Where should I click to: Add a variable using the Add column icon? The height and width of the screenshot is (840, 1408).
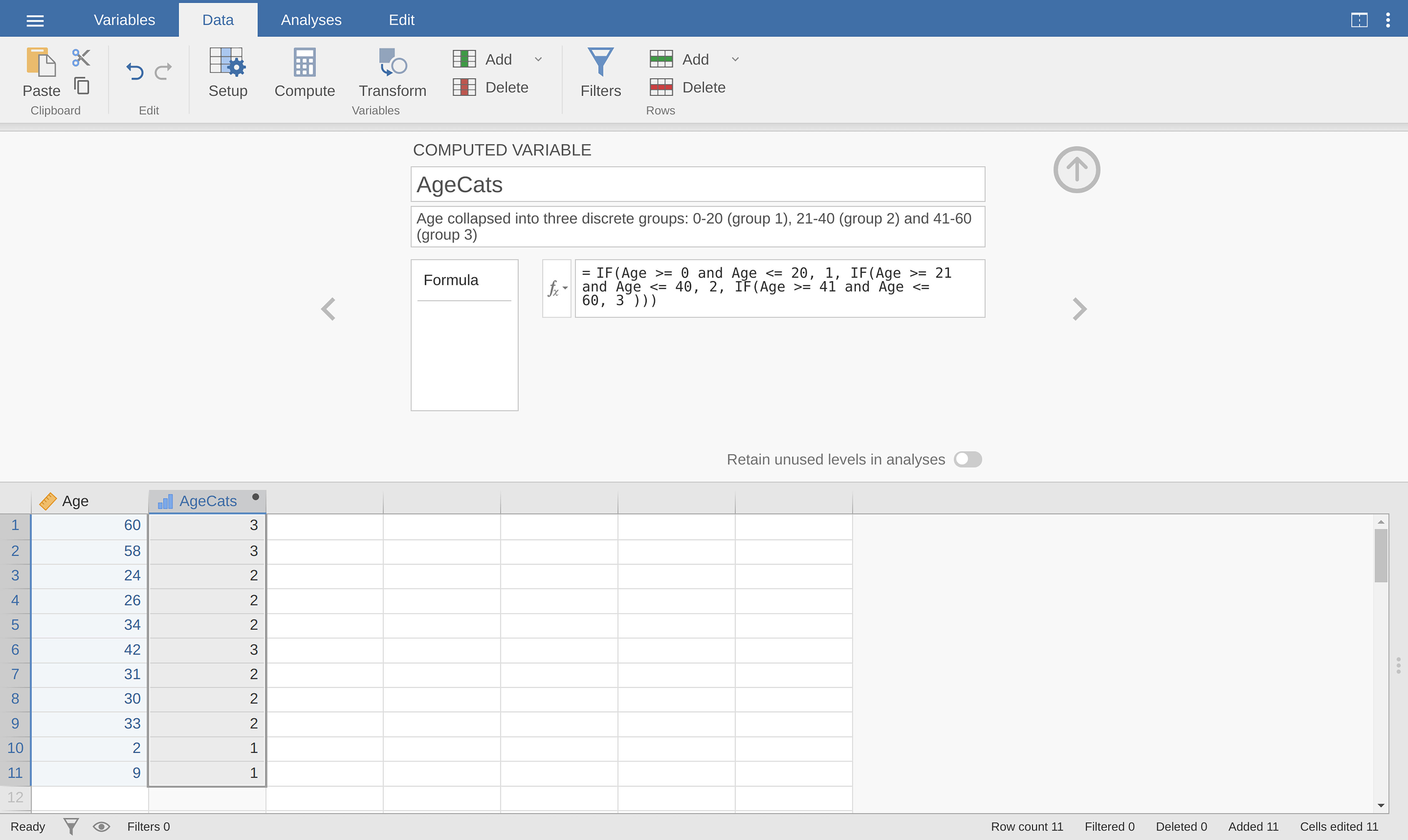click(x=464, y=59)
